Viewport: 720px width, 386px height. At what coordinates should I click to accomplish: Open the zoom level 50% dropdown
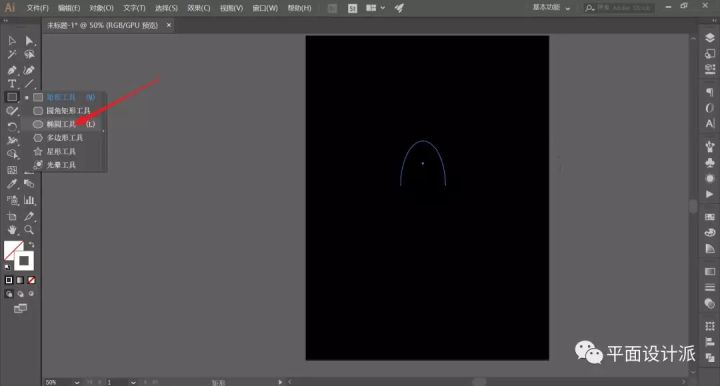point(77,382)
